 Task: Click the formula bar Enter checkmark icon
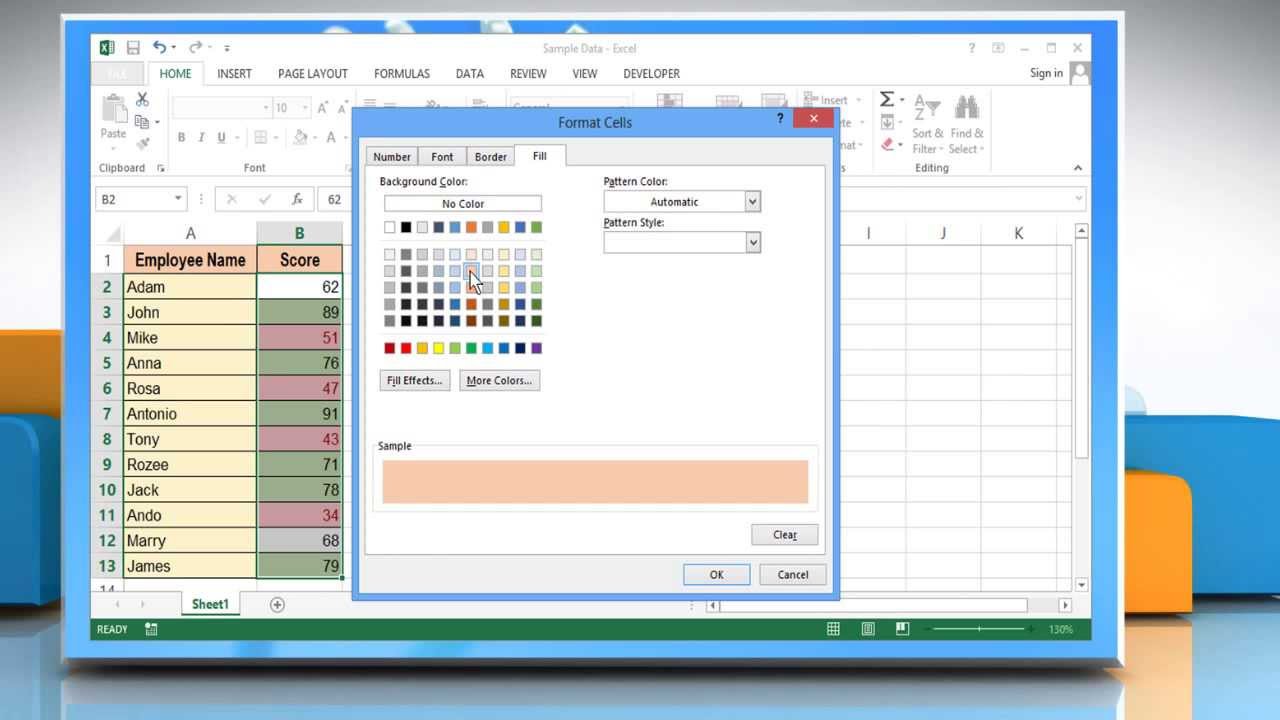265,199
